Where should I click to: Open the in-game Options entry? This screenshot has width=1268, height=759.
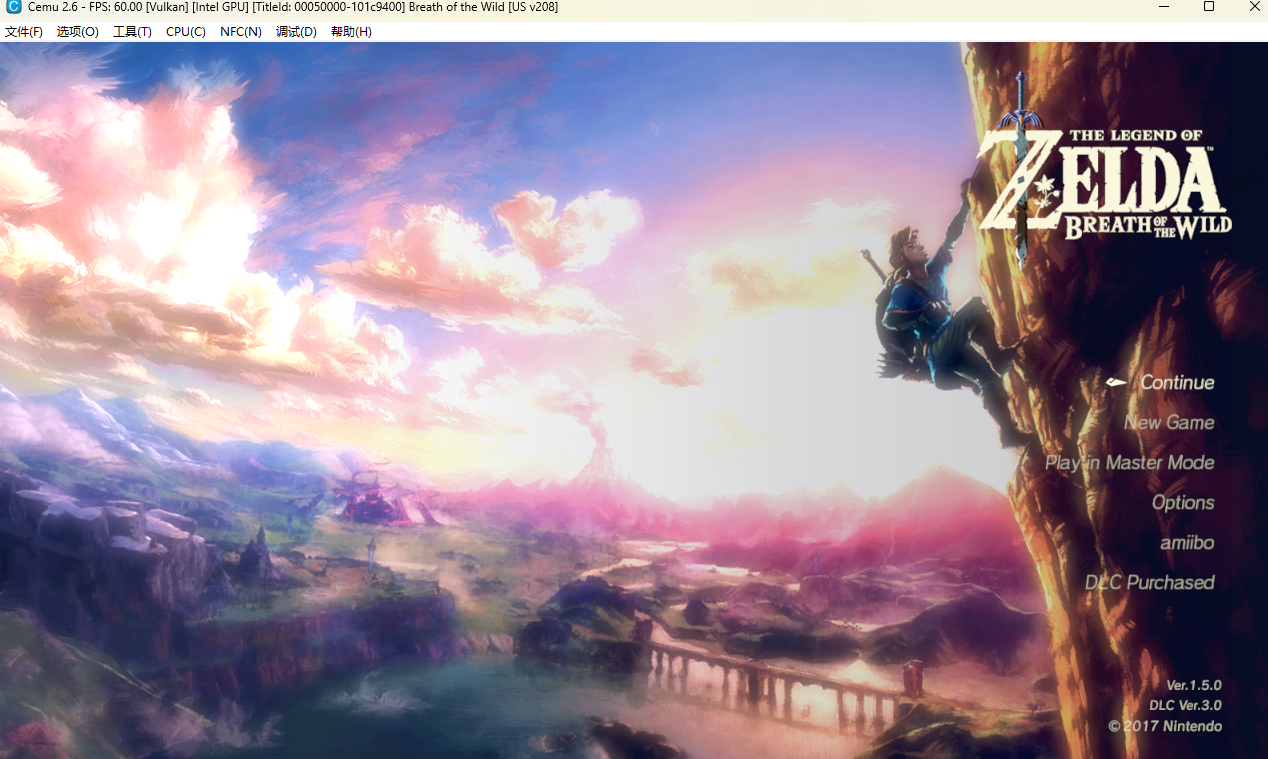point(1182,503)
